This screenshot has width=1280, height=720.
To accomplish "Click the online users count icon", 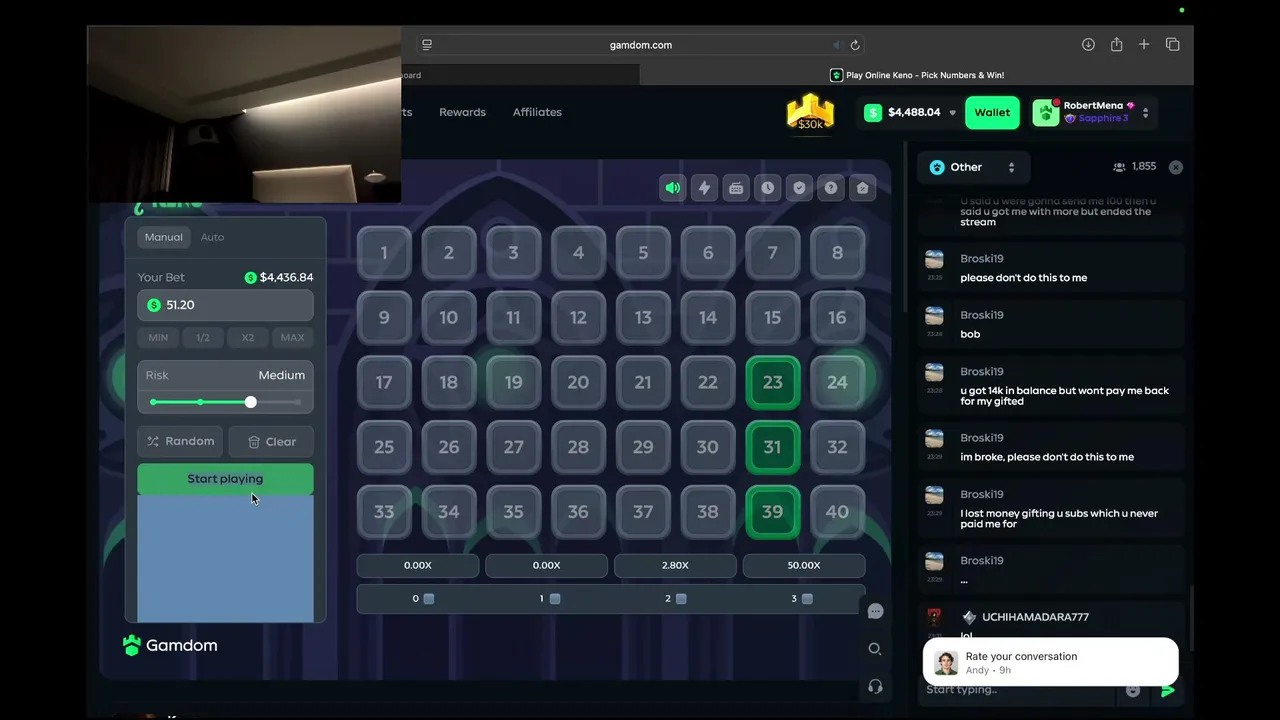I will [x=1119, y=167].
